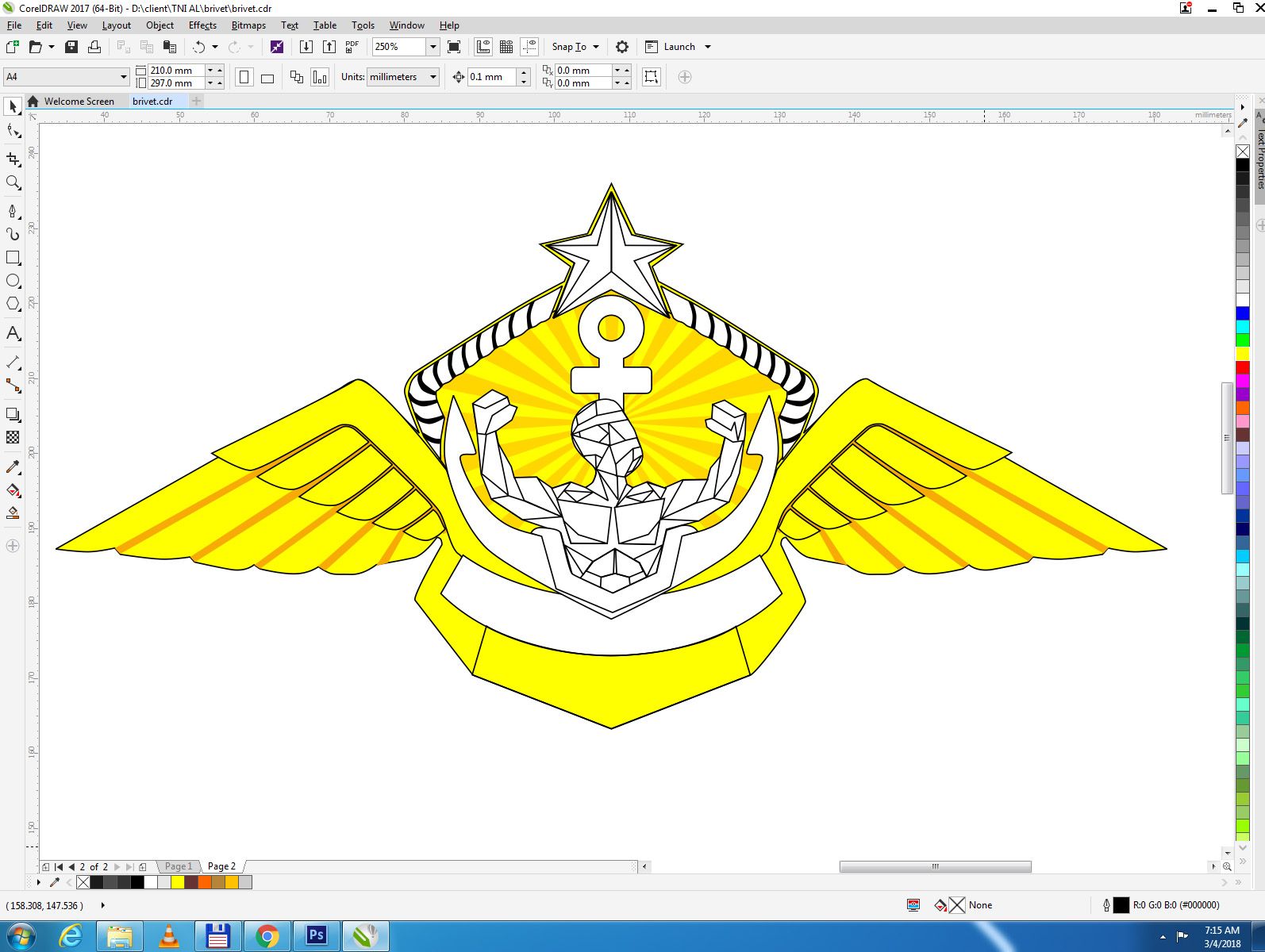Open the Object menu
The width and height of the screenshot is (1265, 952).
coord(160,25)
